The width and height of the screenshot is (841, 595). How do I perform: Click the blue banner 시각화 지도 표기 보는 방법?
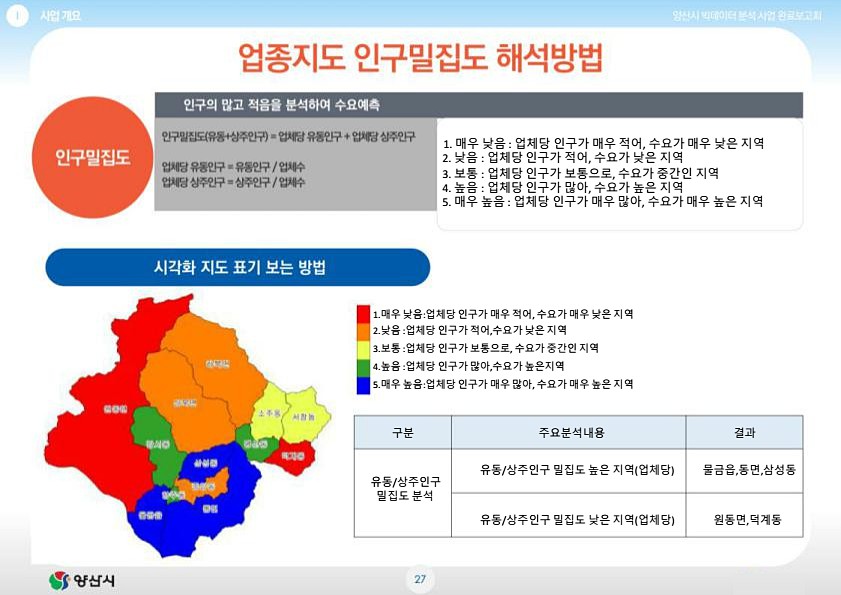click(238, 267)
